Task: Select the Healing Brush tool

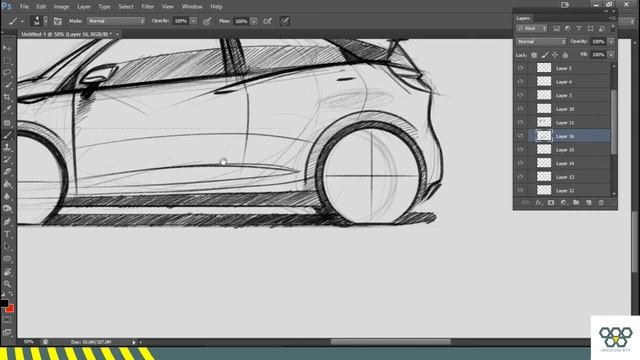Action: (x=7, y=123)
